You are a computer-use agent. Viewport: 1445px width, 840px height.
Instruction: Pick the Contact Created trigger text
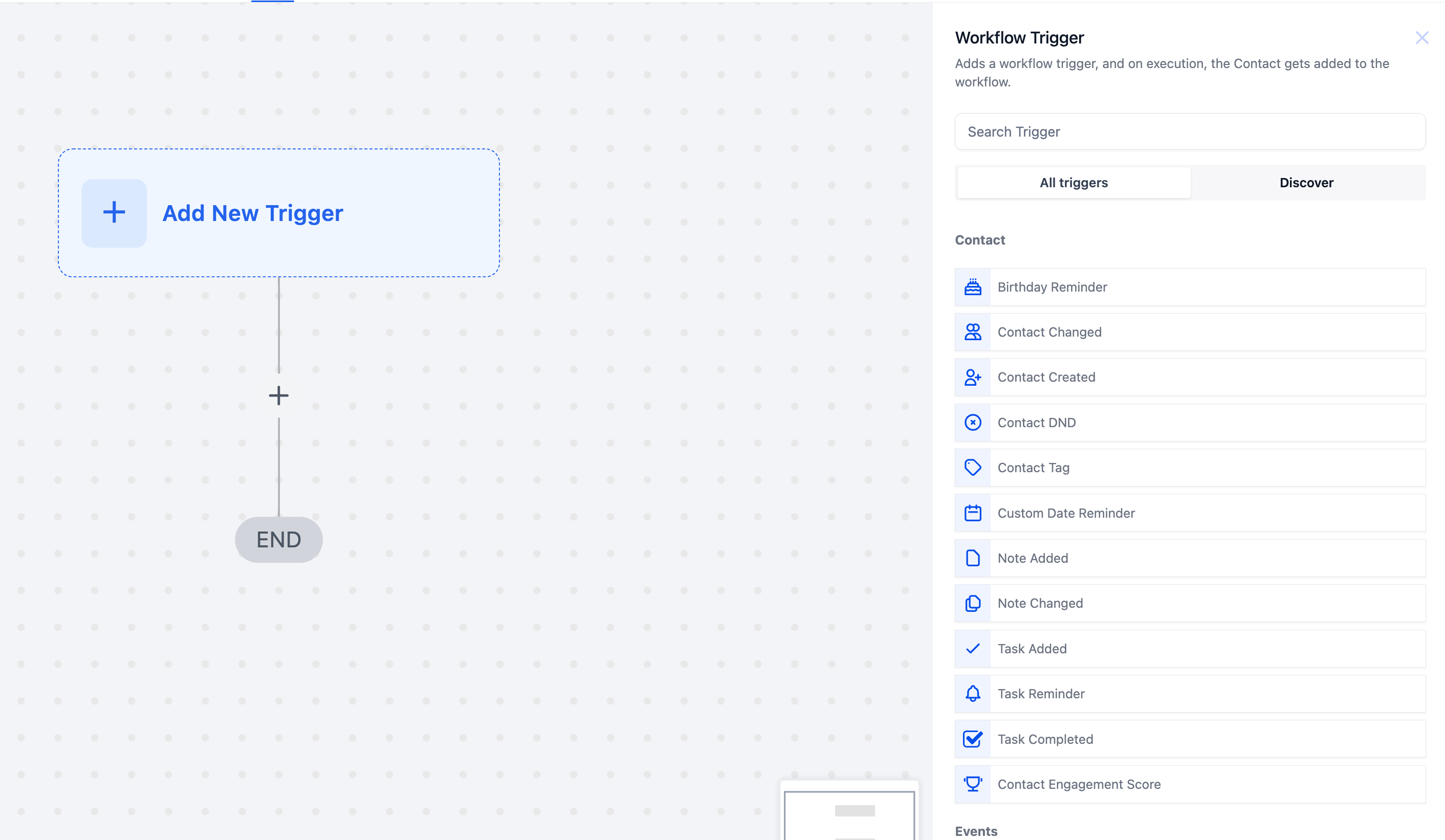point(1046,377)
